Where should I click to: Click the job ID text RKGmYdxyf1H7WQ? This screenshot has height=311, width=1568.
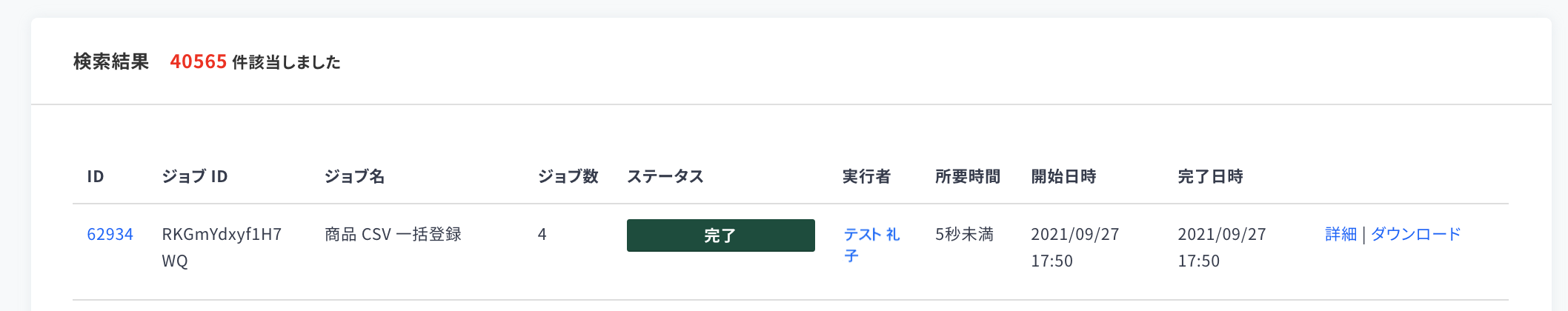(x=222, y=247)
